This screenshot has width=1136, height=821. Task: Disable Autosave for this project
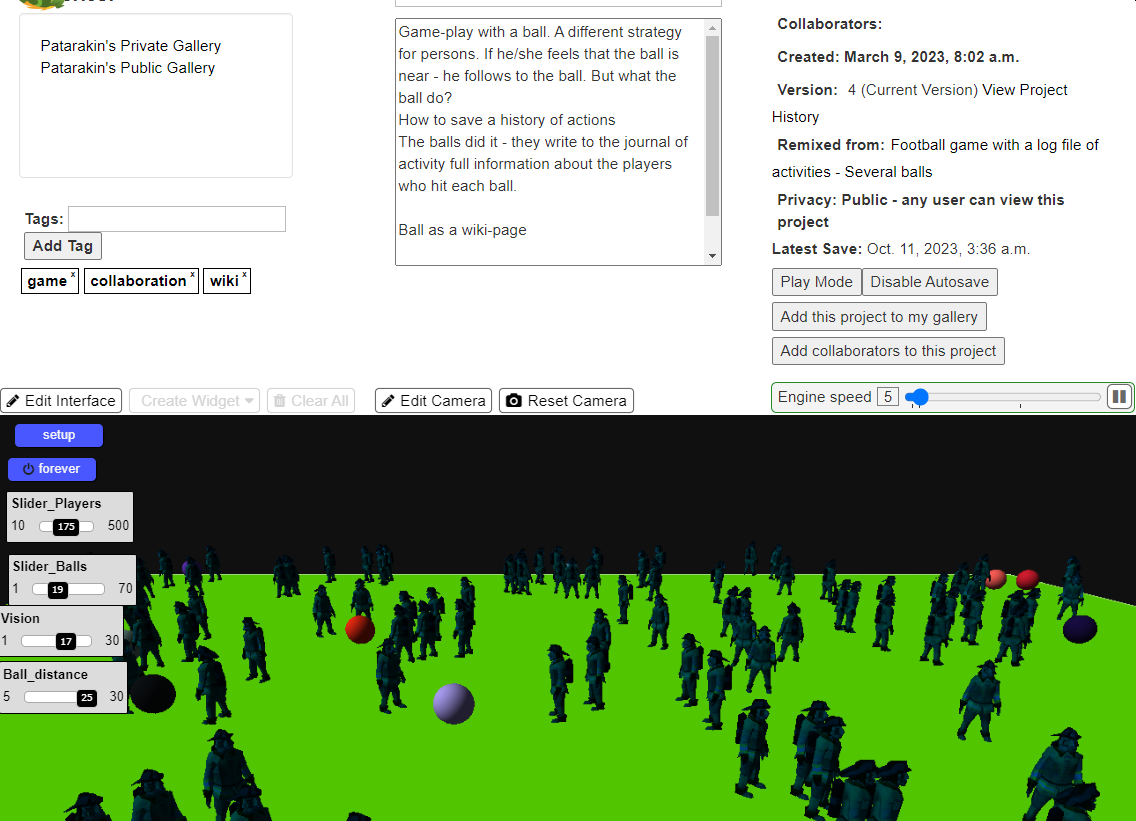point(929,282)
